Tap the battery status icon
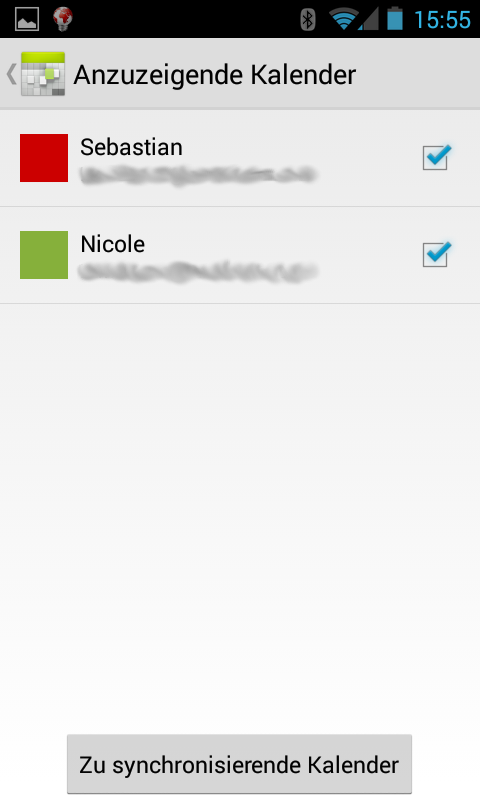This screenshot has height=800, width=480. click(395, 19)
